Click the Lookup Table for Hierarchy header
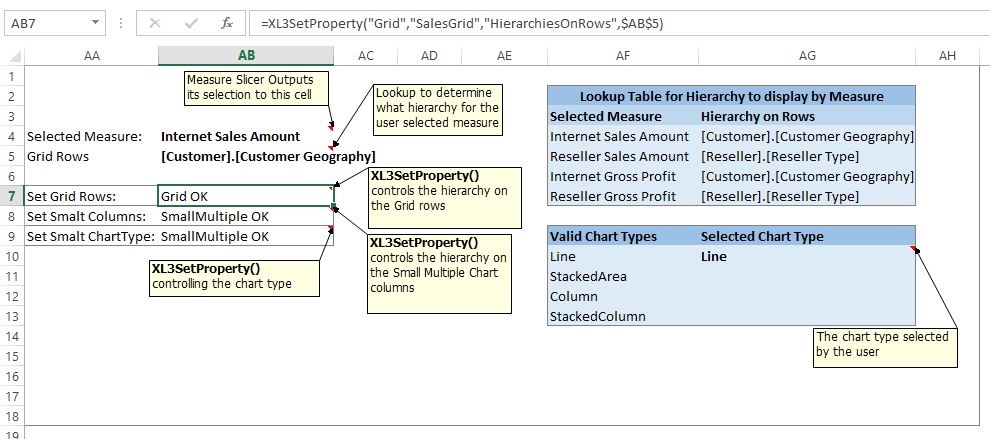Image resolution: width=990 pixels, height=439 pixels. [731, 96]
